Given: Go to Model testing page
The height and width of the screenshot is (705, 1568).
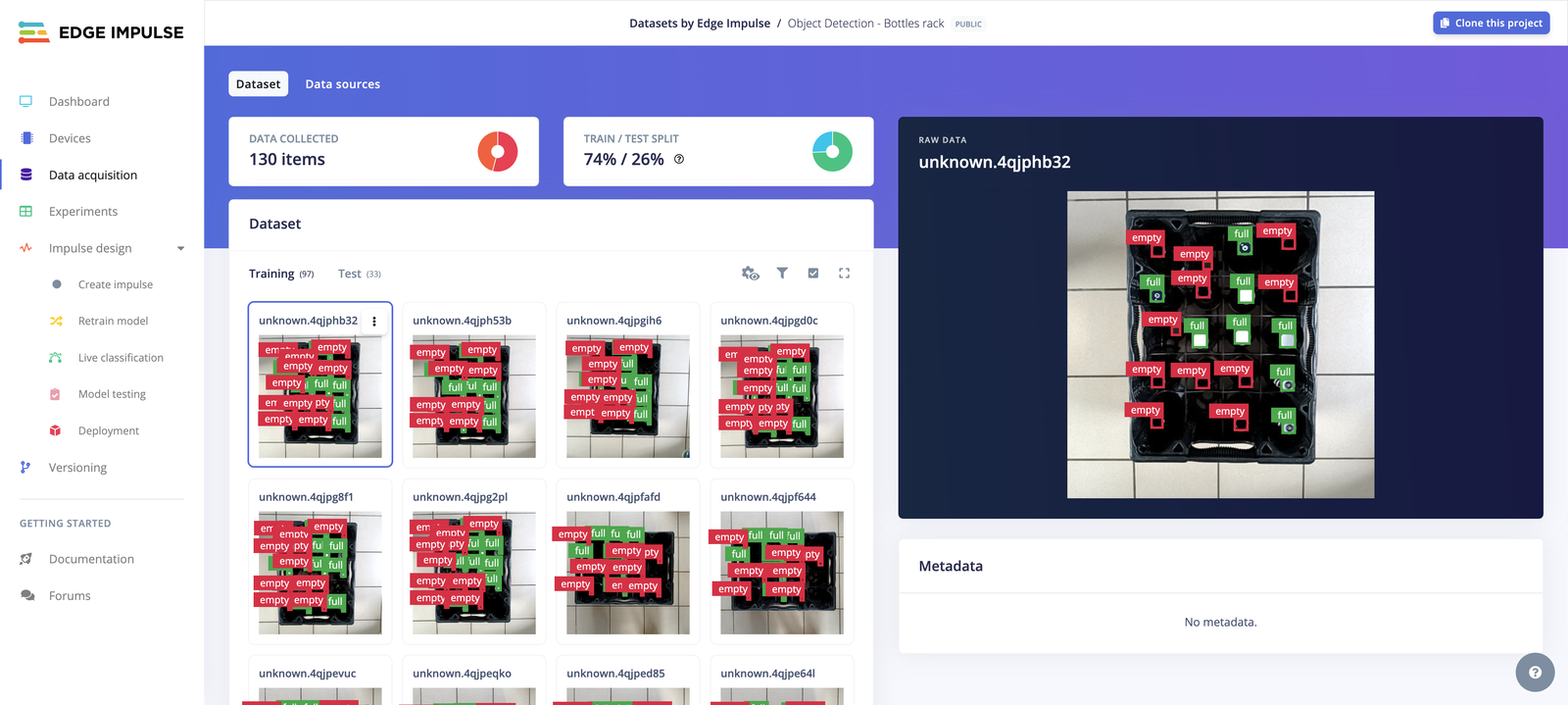Looking at the screenshot, I should point(113,394).
